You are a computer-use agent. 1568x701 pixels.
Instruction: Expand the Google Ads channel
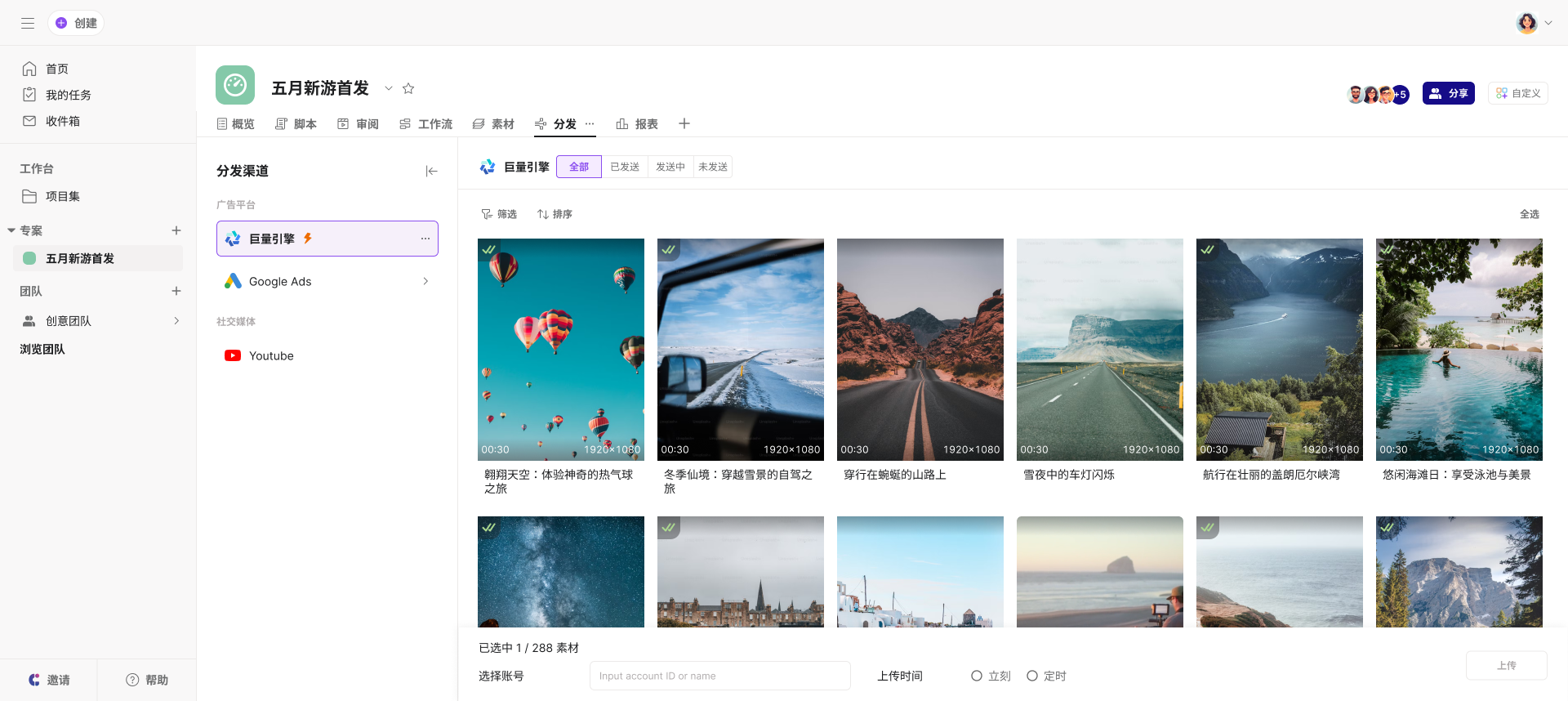click(425, 281)
